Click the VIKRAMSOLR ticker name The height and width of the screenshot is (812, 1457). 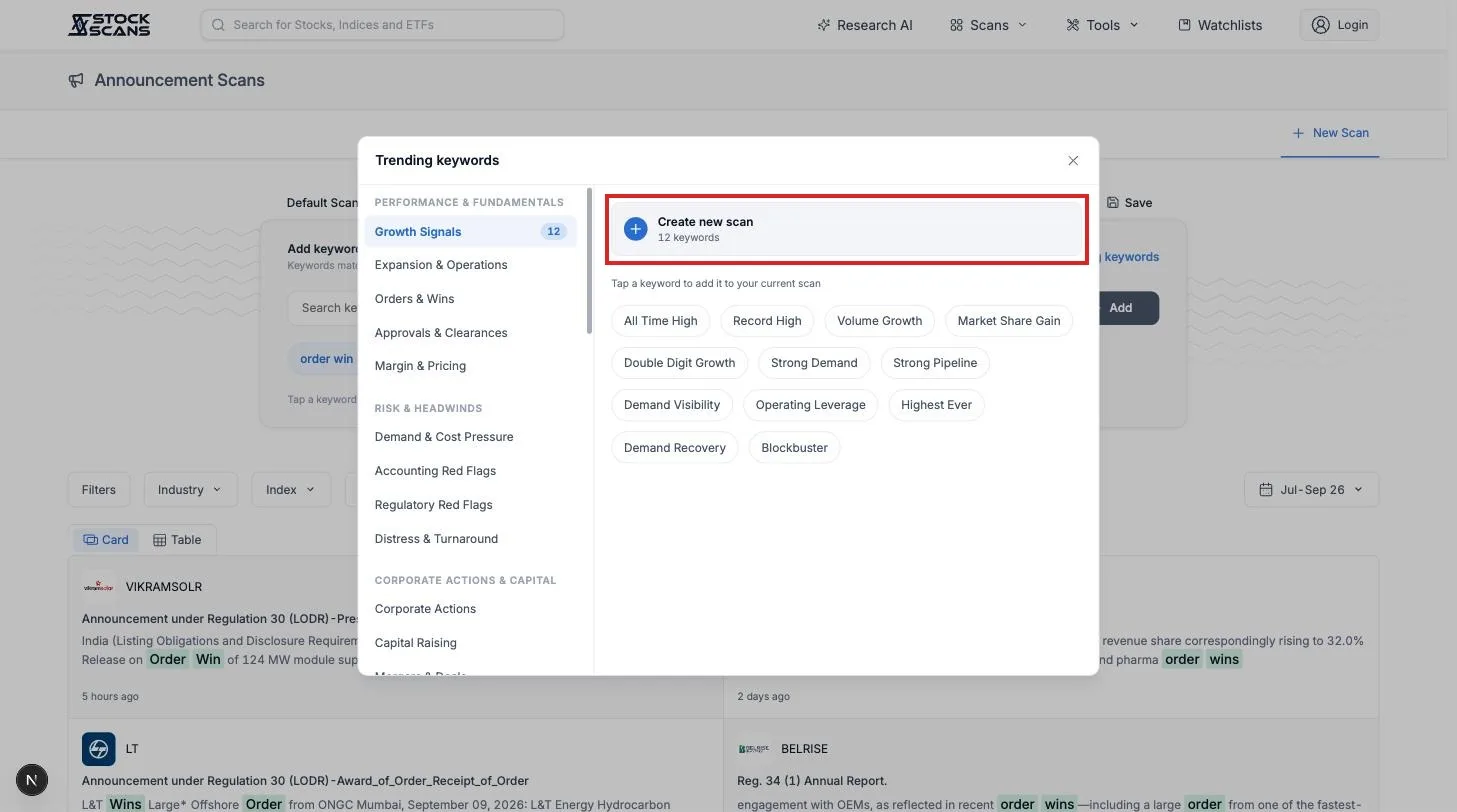click(164, 587)
